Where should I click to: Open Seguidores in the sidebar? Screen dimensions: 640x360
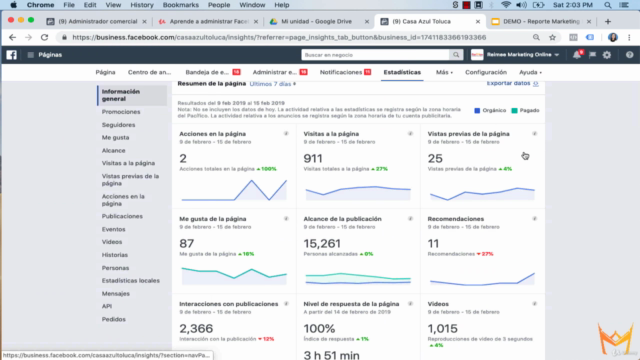118,125
